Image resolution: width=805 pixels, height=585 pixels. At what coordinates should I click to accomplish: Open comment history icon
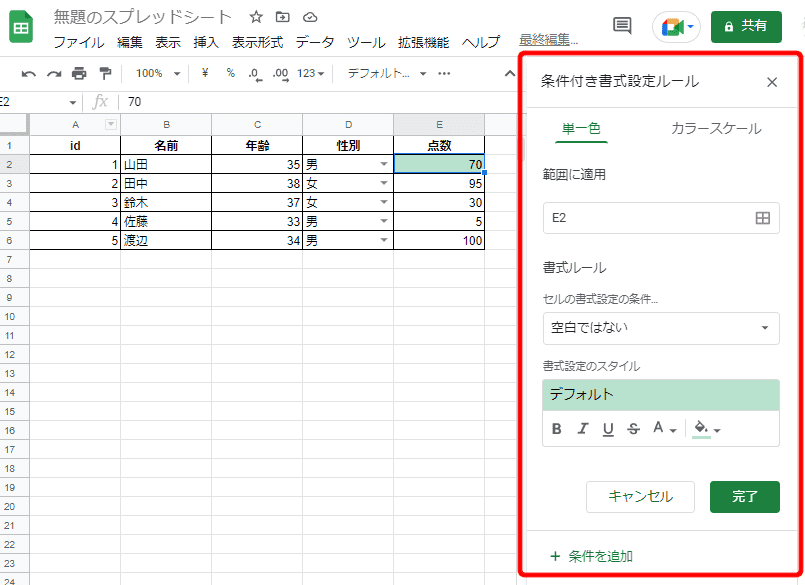621,27
